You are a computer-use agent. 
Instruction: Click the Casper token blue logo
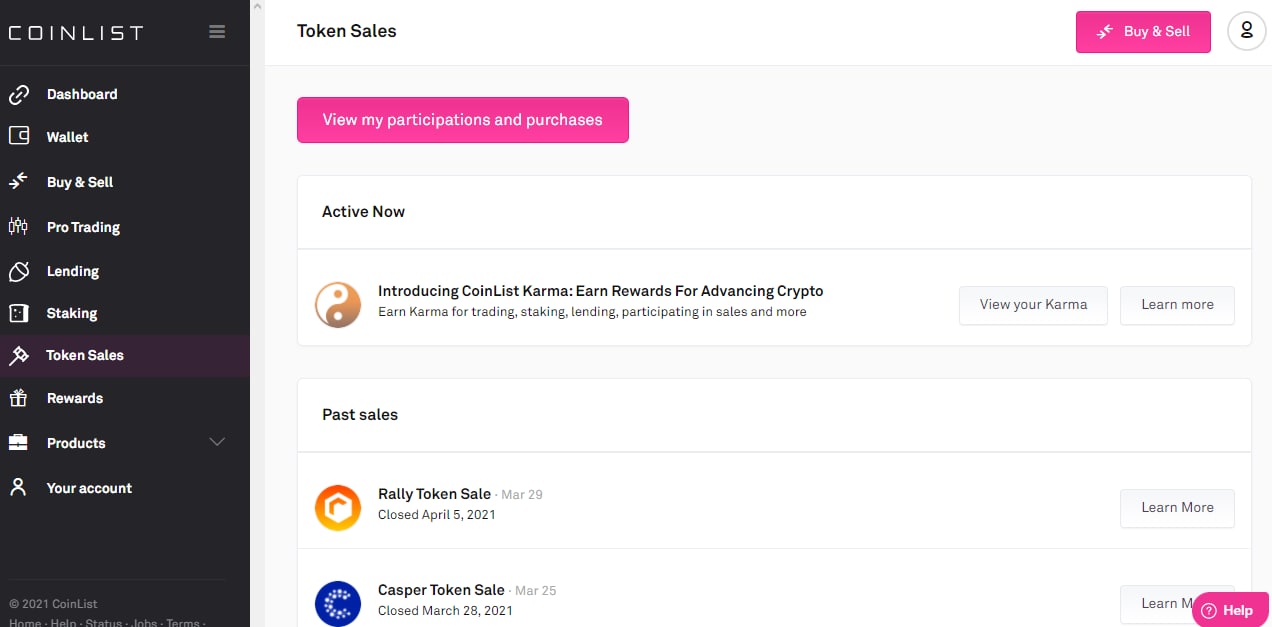pos(338,604)
